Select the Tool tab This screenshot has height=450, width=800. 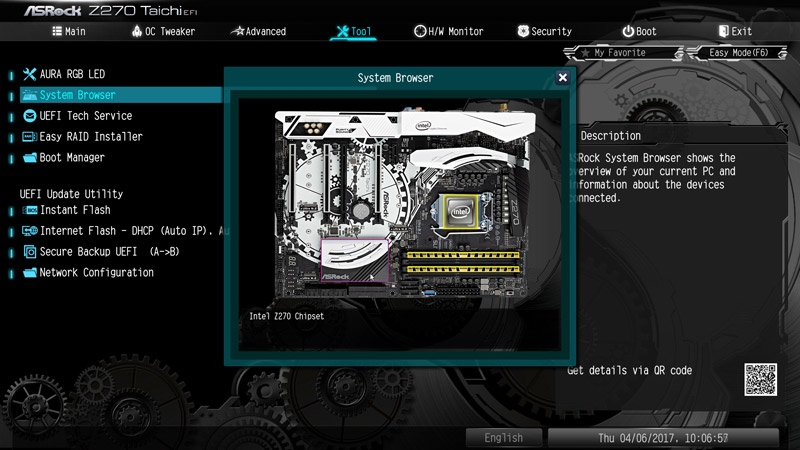tap(353, 31)
